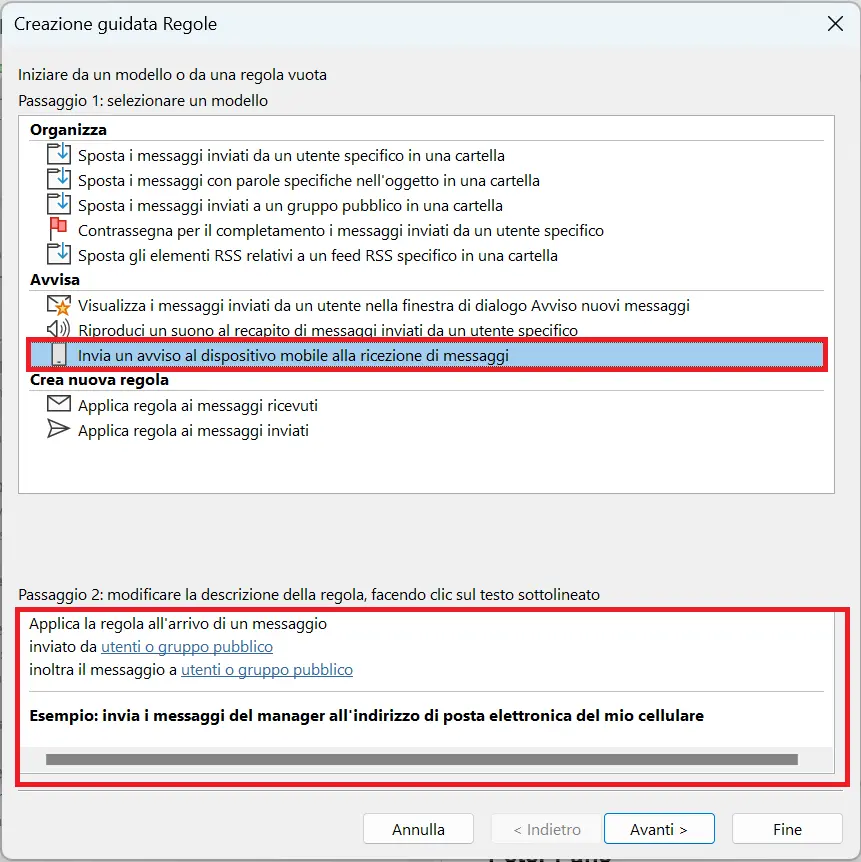Image resolution: width=861 pixels, height=862 pixels.
Task: Click the forward-to 'utenti o gruppo pubblico' link
Action: pyautogui.click(x=267, y=669)
